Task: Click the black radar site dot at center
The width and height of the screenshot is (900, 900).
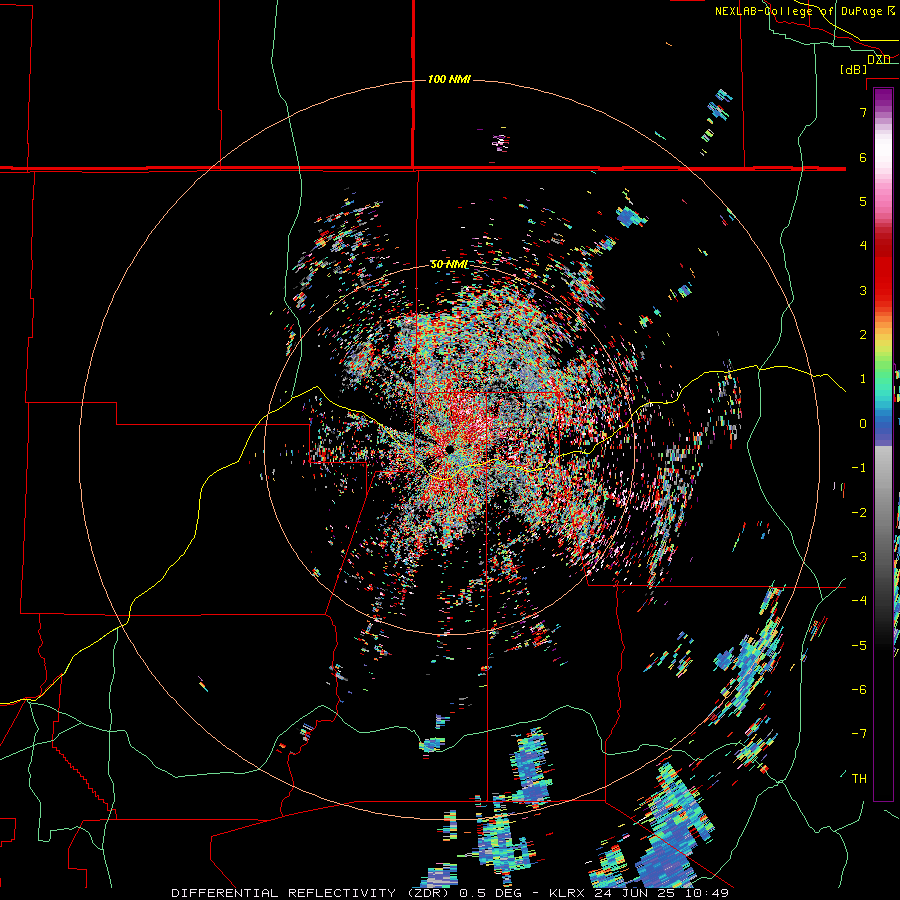Action: 449,449
